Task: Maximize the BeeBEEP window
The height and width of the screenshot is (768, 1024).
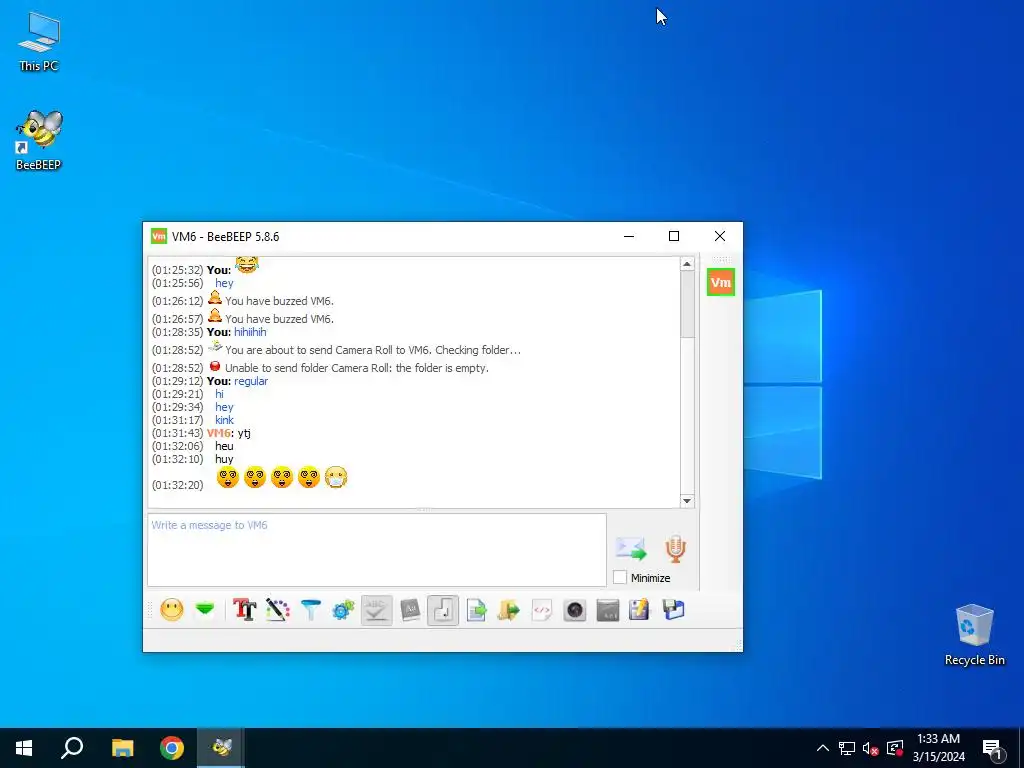Action: click(674, 236)
